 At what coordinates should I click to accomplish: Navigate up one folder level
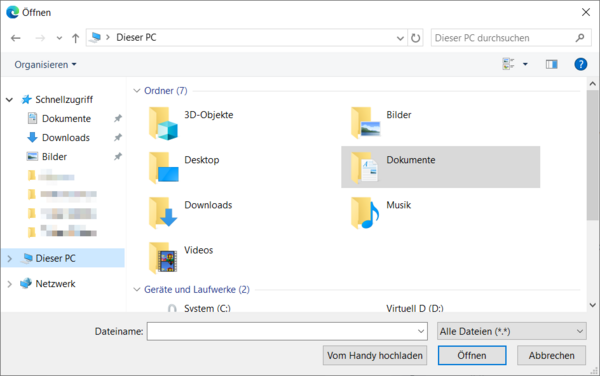coord(75,38)
